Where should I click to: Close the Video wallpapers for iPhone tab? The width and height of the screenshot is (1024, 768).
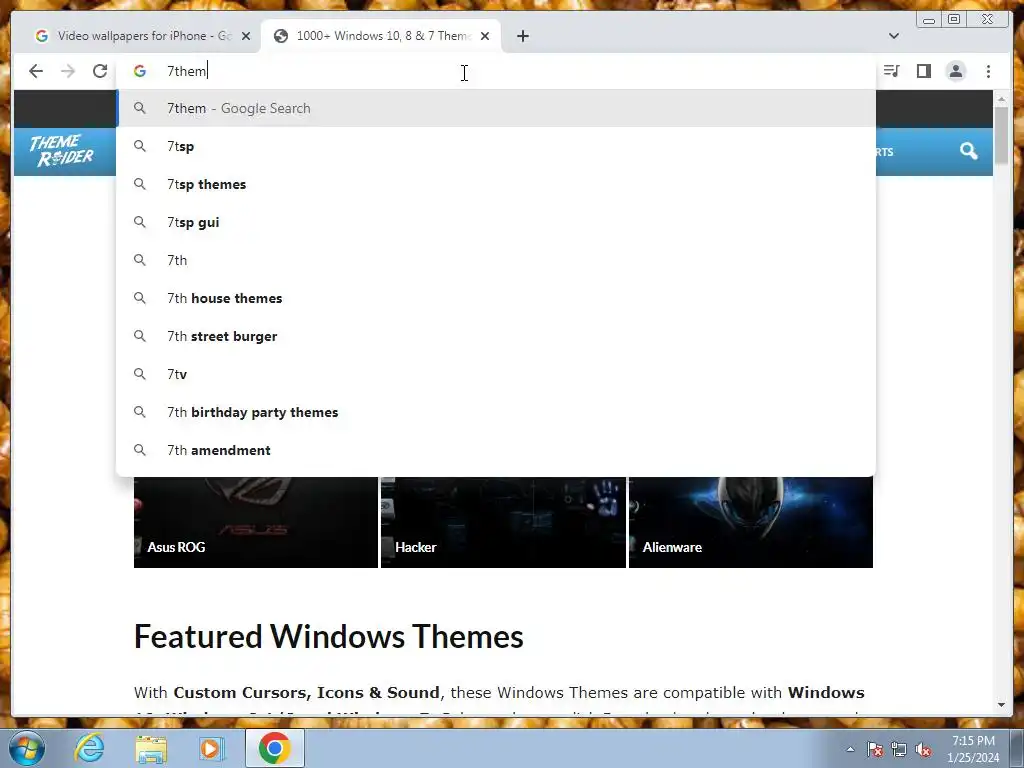click(x=246, y=36)
